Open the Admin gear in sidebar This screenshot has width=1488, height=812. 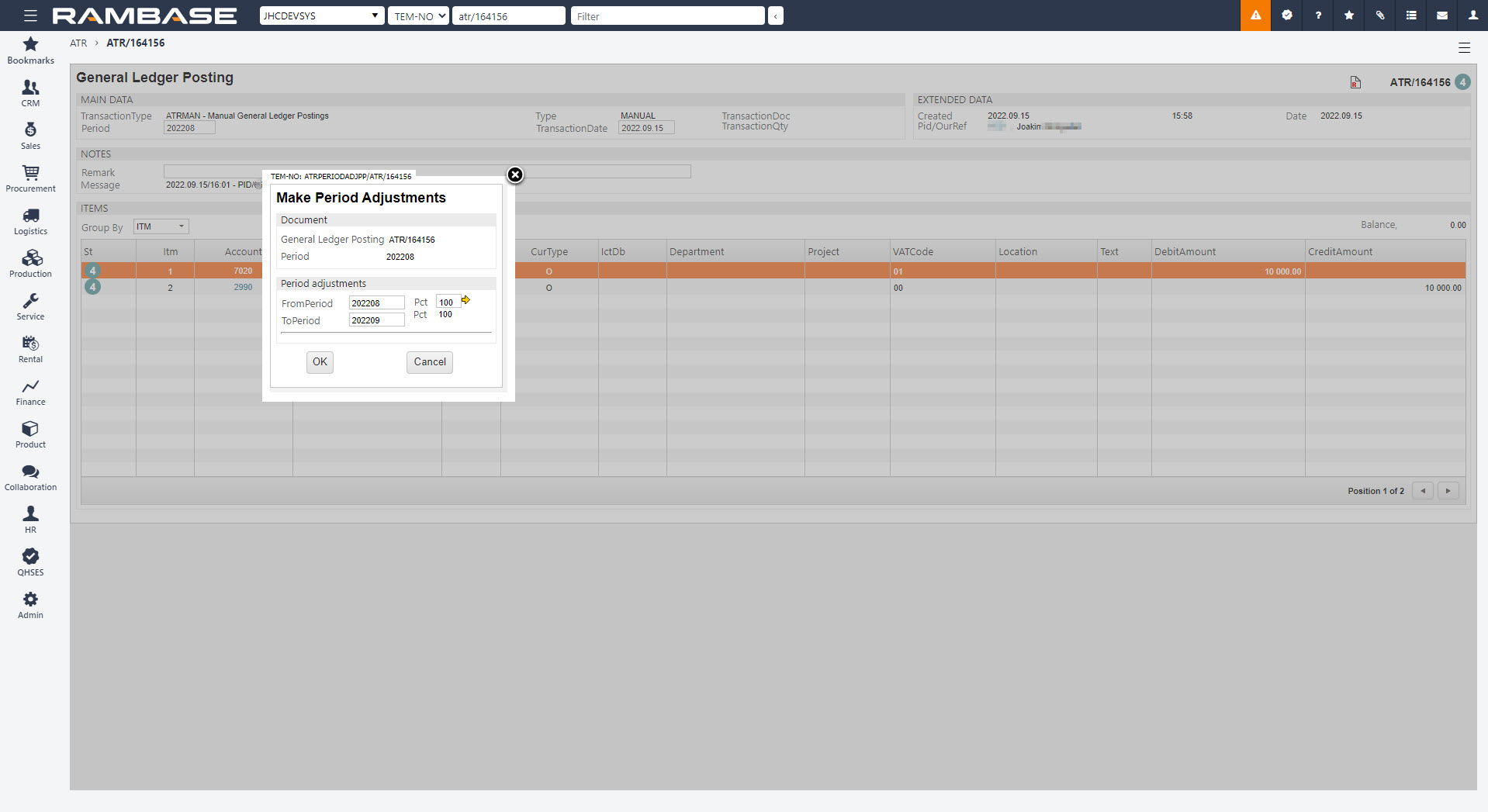(x=30, y=606)
